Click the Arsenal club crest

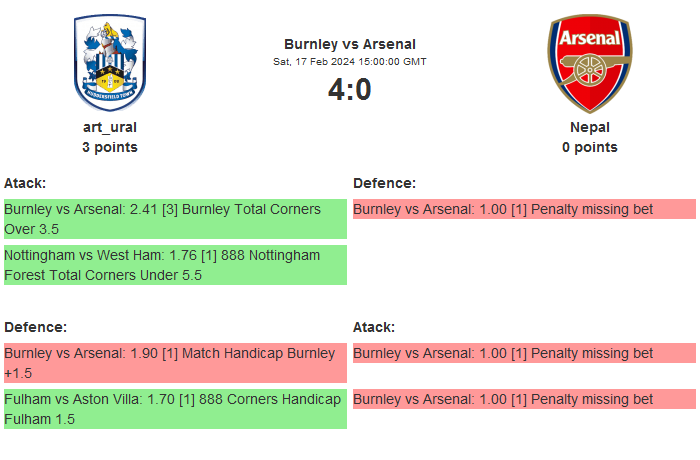point(589,62)
